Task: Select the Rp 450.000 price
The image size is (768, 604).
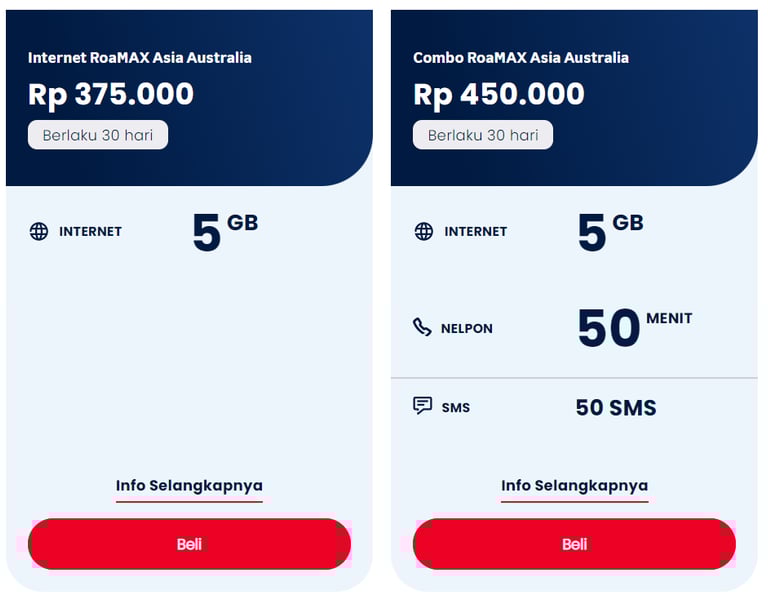Action: coord(499,94)
